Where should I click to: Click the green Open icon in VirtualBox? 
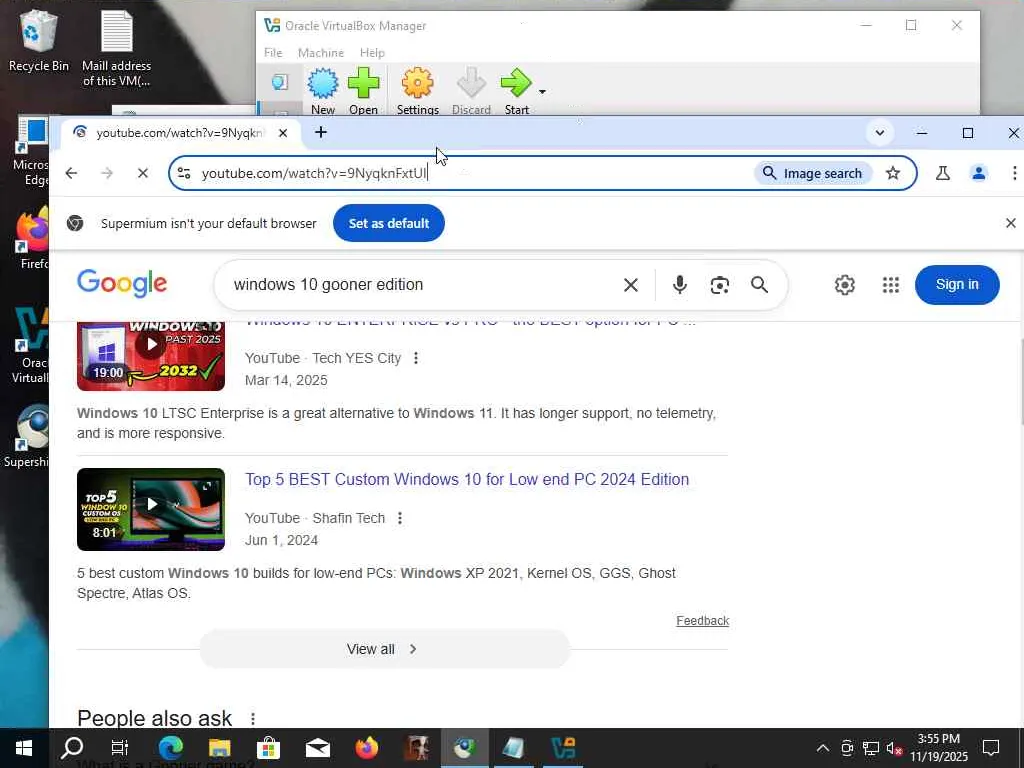[363, 84]
